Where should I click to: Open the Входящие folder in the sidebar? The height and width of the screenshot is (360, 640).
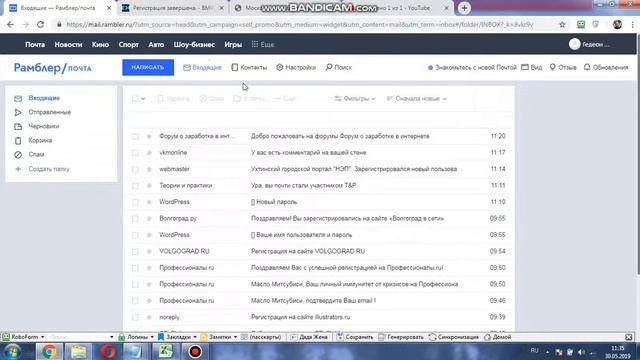pos(44,98)
